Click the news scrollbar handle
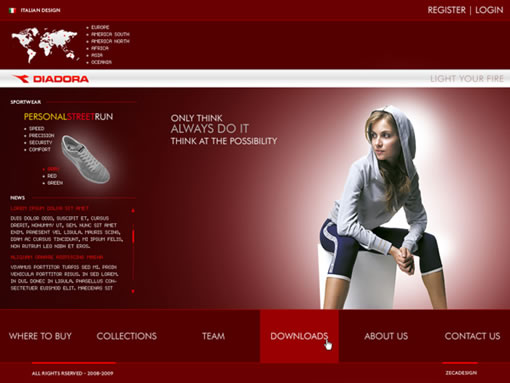Screen dimensions: 510x383 (x=133, y=236)
